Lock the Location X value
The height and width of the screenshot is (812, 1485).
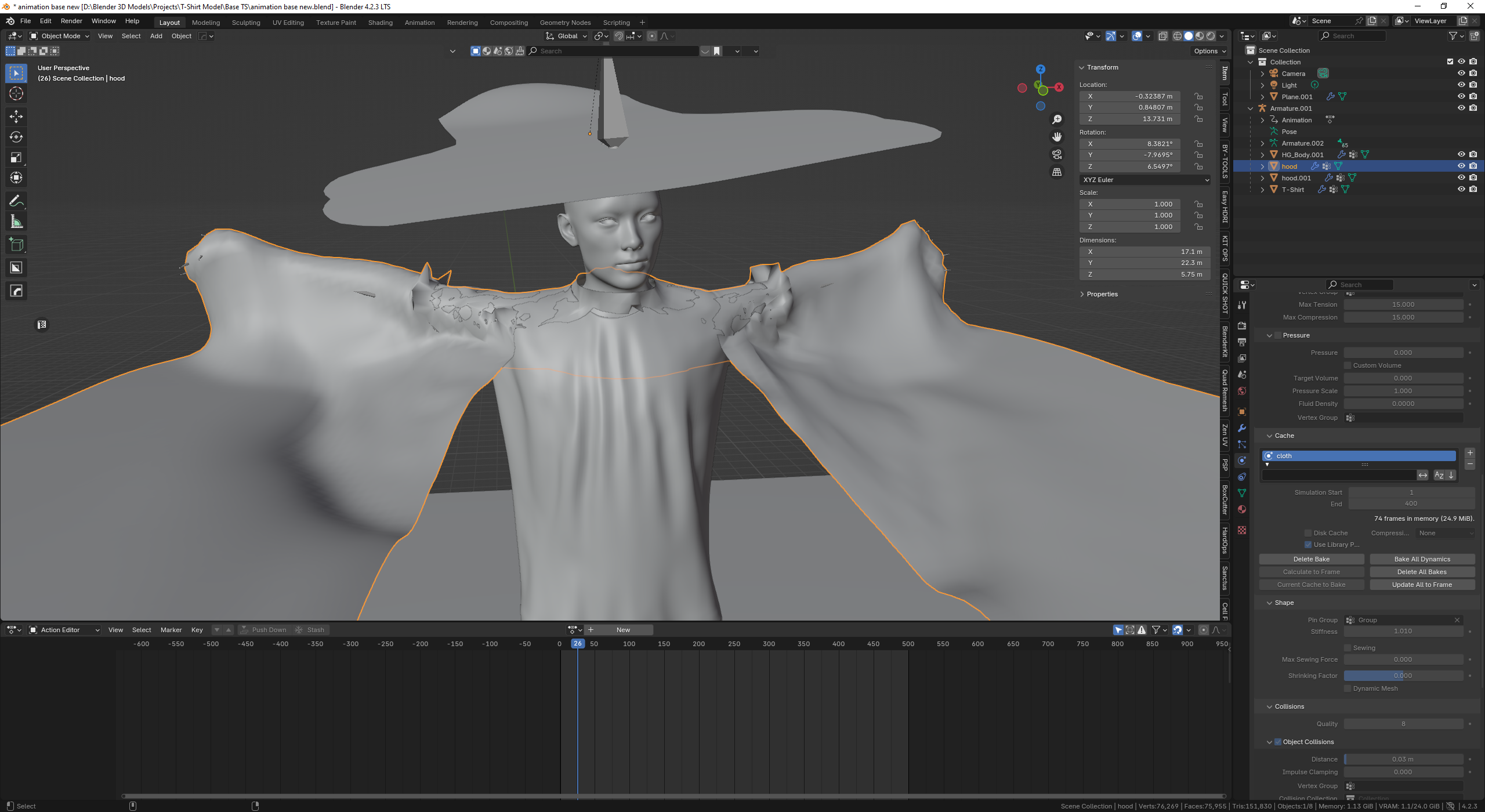tap(1198, 96)
